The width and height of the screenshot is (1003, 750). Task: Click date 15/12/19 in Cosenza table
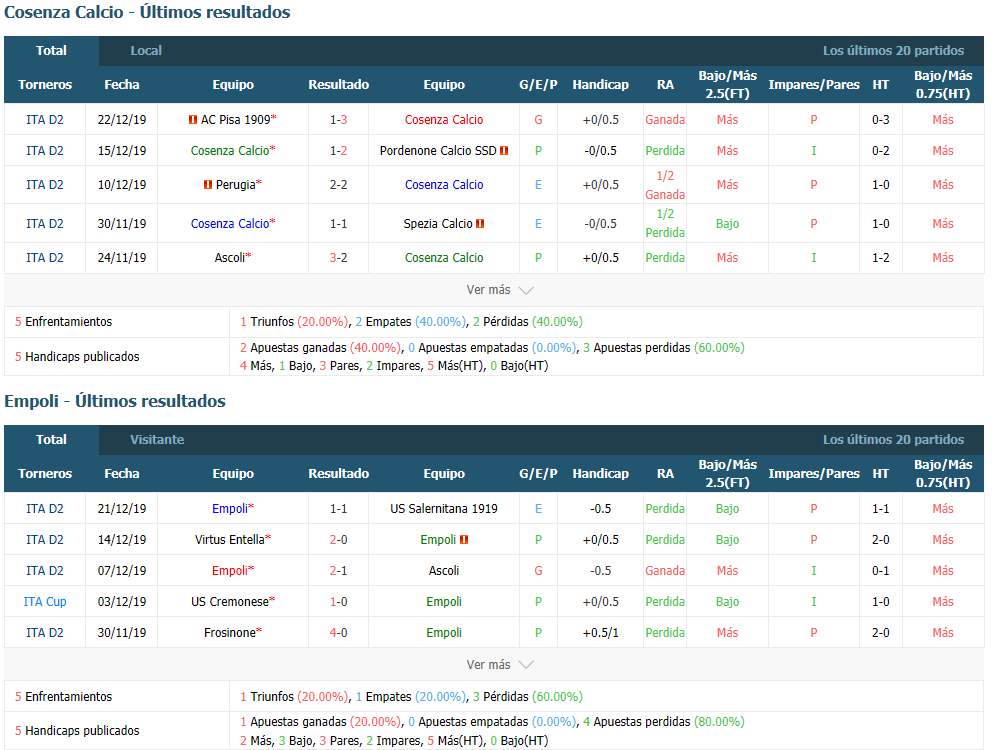(x=122, y=151)
